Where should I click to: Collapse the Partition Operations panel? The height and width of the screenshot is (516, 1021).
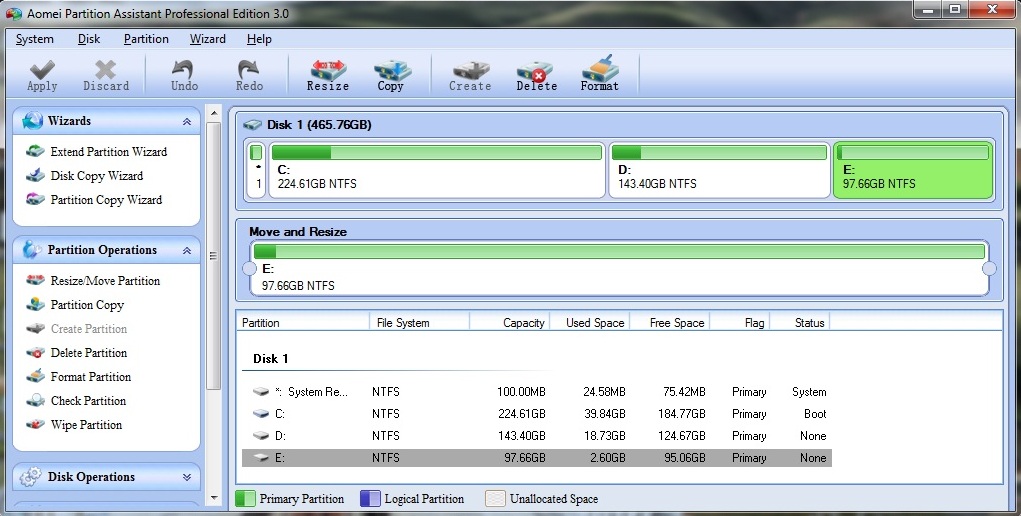click(x=187, y=251)
